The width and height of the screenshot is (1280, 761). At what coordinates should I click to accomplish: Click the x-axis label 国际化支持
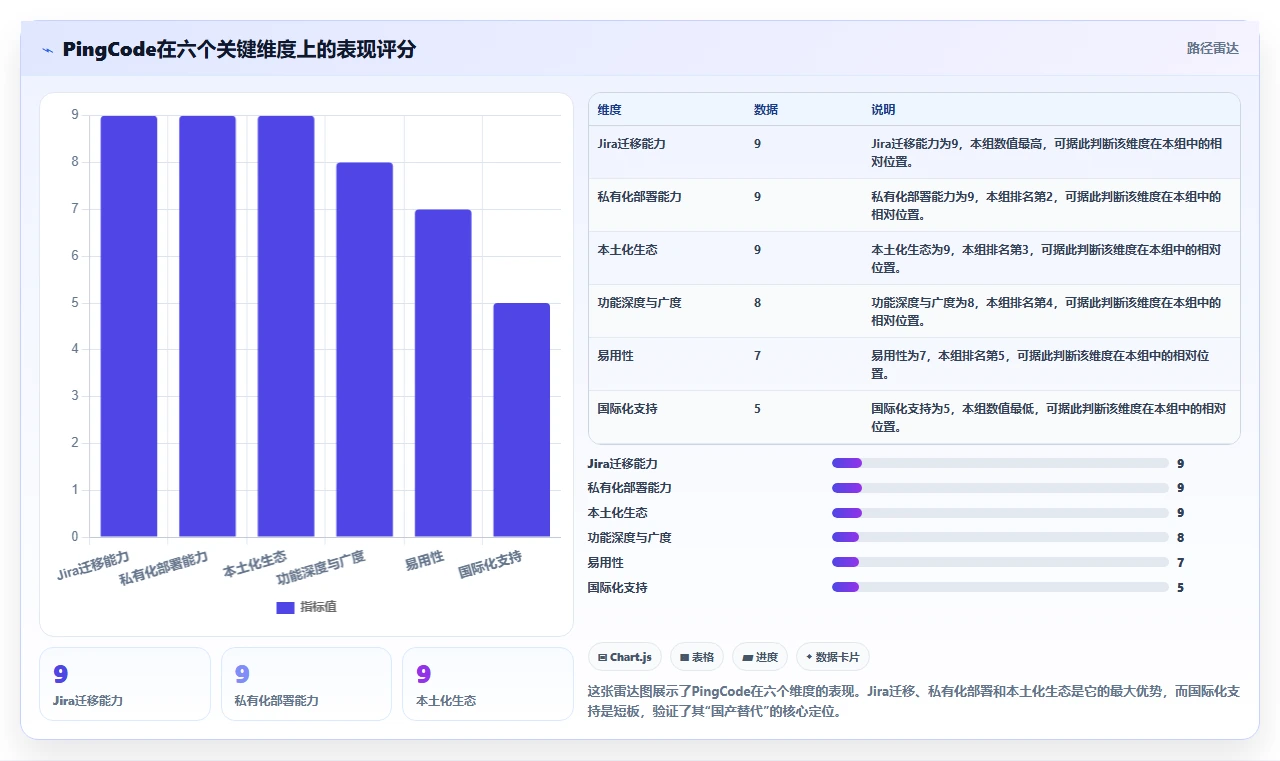coord(490,564)
